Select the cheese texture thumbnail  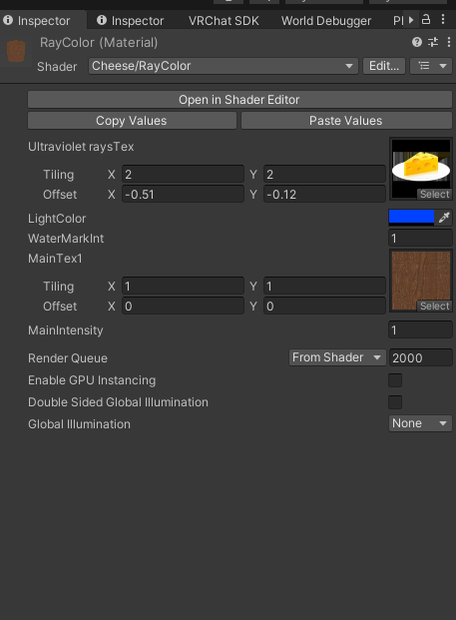click(x=421, y=169)
